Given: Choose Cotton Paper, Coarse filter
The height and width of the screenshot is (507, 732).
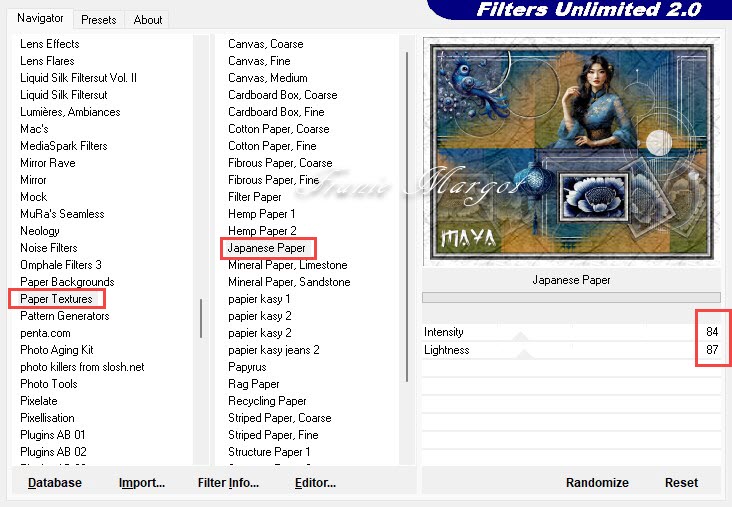Looking at the screenshot, I should click(279, 129).
